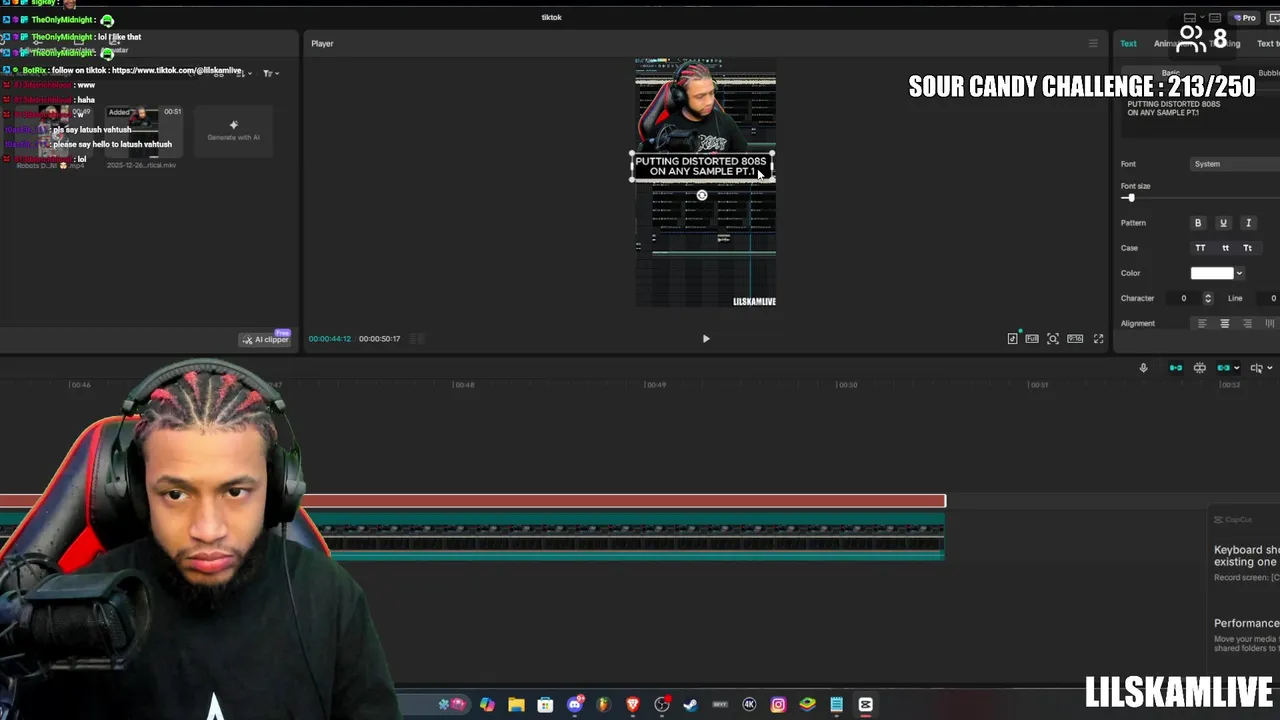Click the Pro upgrade button
Screen dimensions: 1280x720
[1245, 18]
